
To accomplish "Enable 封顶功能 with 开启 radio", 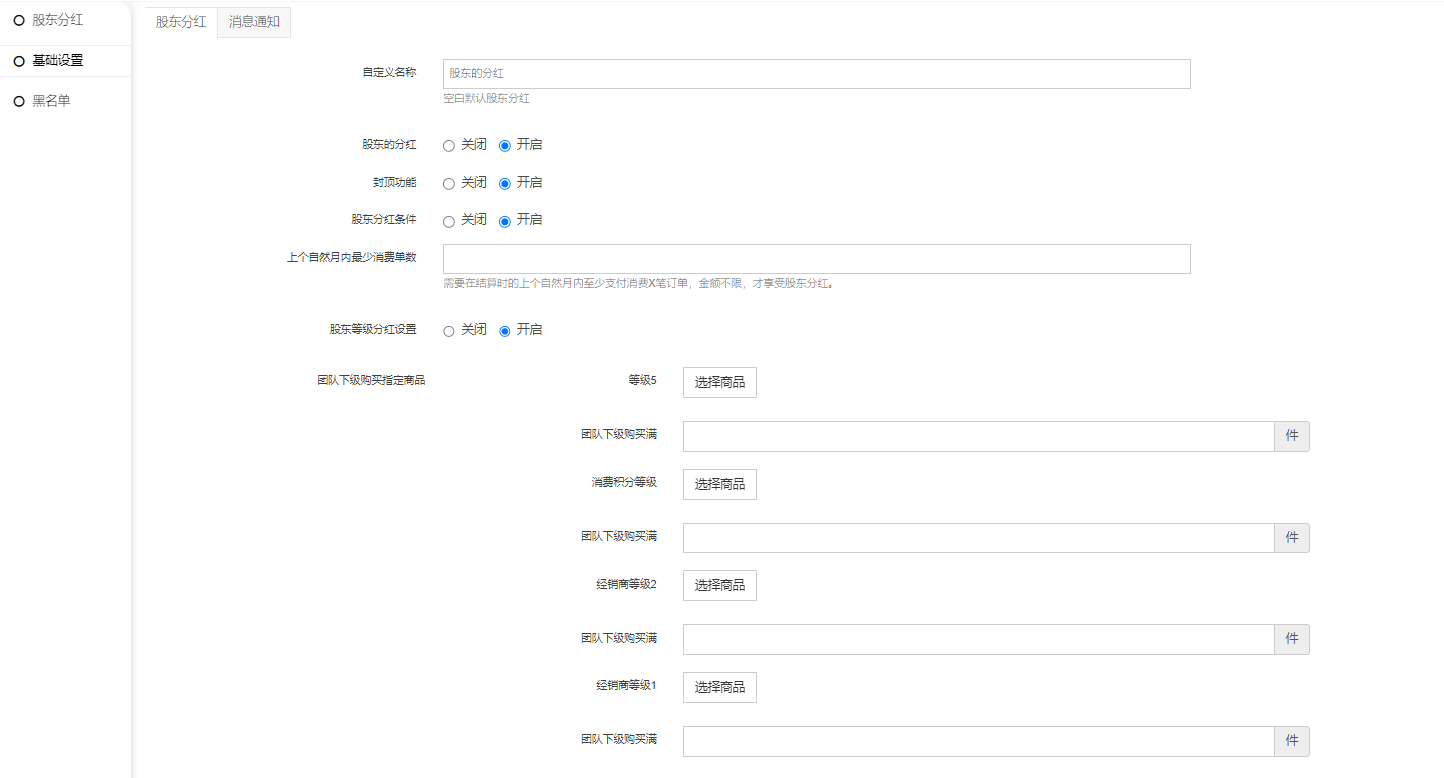I will tap(505, 184).
